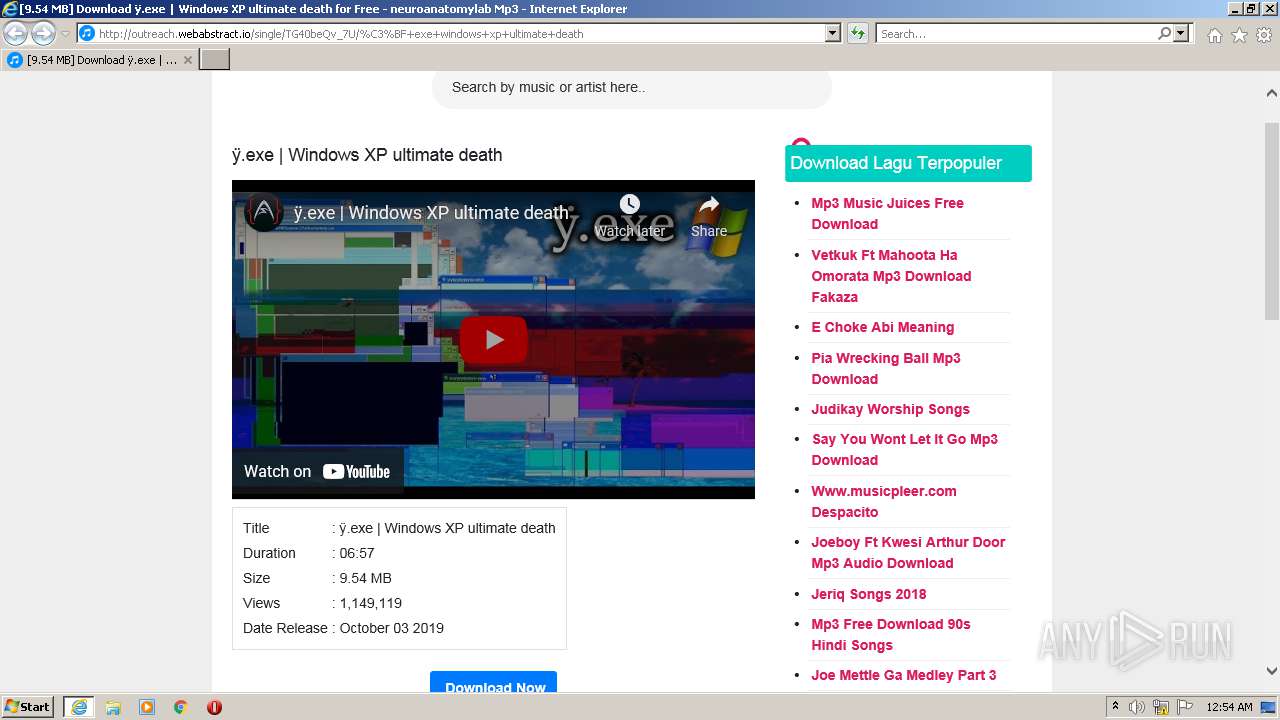1280x720 pixels.
Task: Open the recent pages dropdown arrow
Action: (x=65, y=34)
